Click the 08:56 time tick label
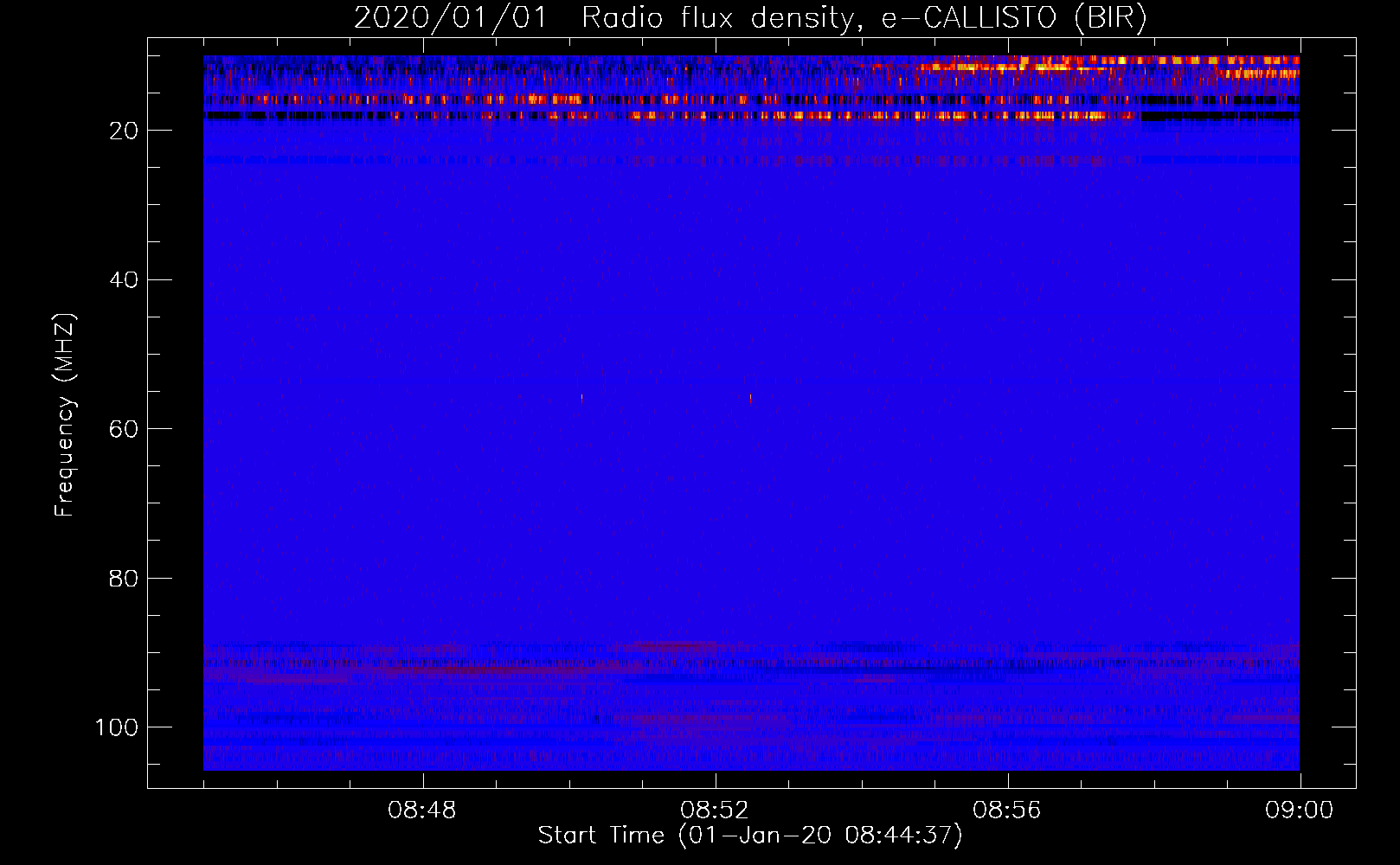The image size is (1400, 865). pos(1007,811)
